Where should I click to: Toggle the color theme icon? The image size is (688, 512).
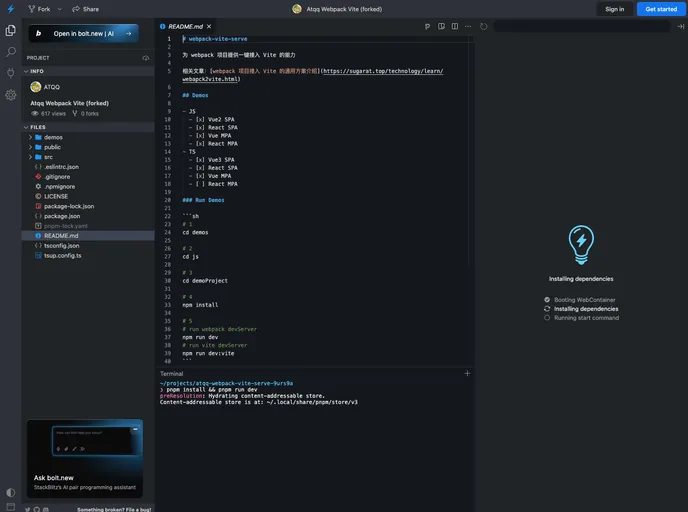click(x=11, y=492)
